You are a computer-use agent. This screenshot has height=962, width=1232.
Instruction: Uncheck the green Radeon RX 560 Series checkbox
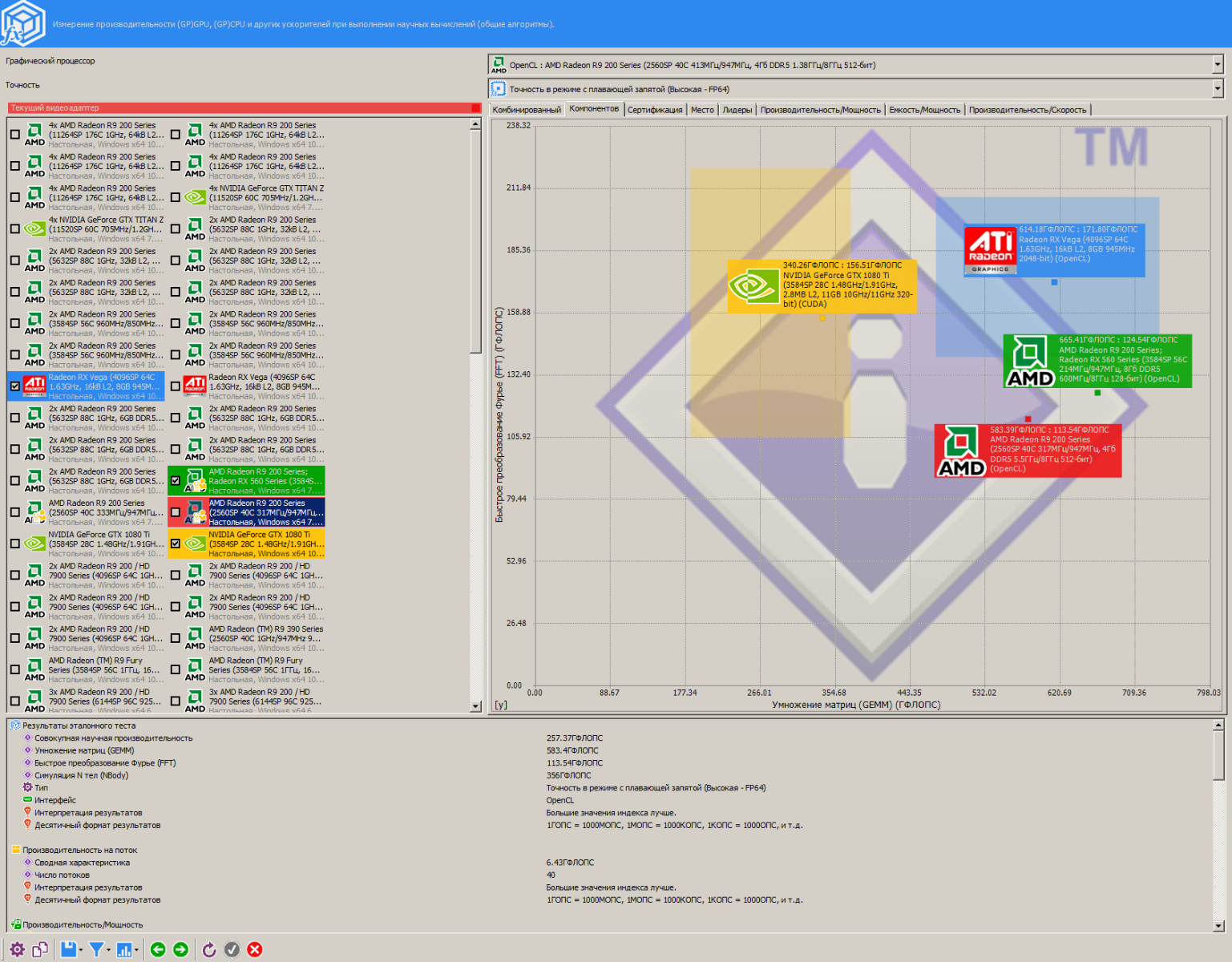click(x=176, y=481)
